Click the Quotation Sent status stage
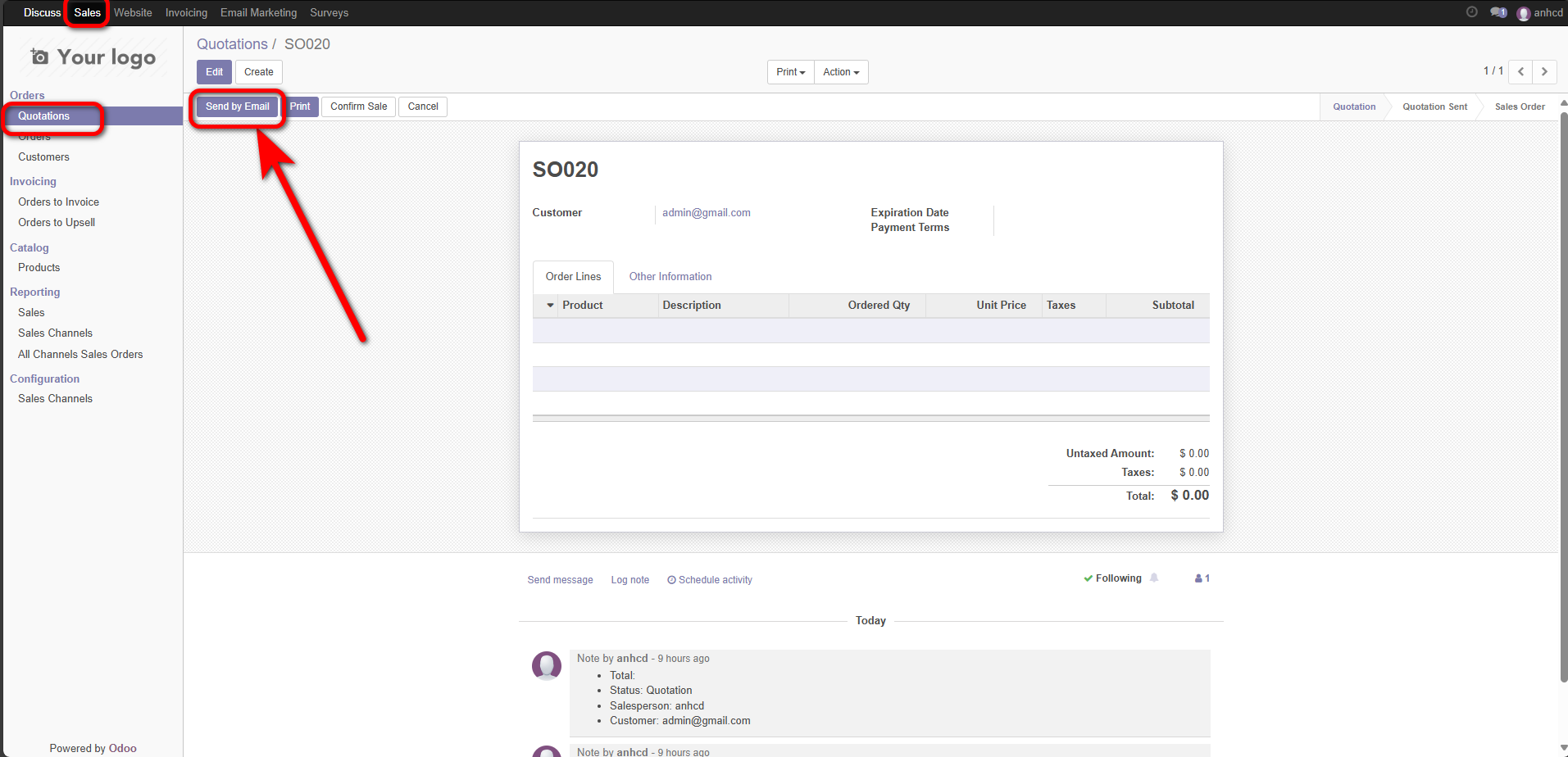Image resolution: width=1568 pixels, height=757 pixels. (1434, 107)
